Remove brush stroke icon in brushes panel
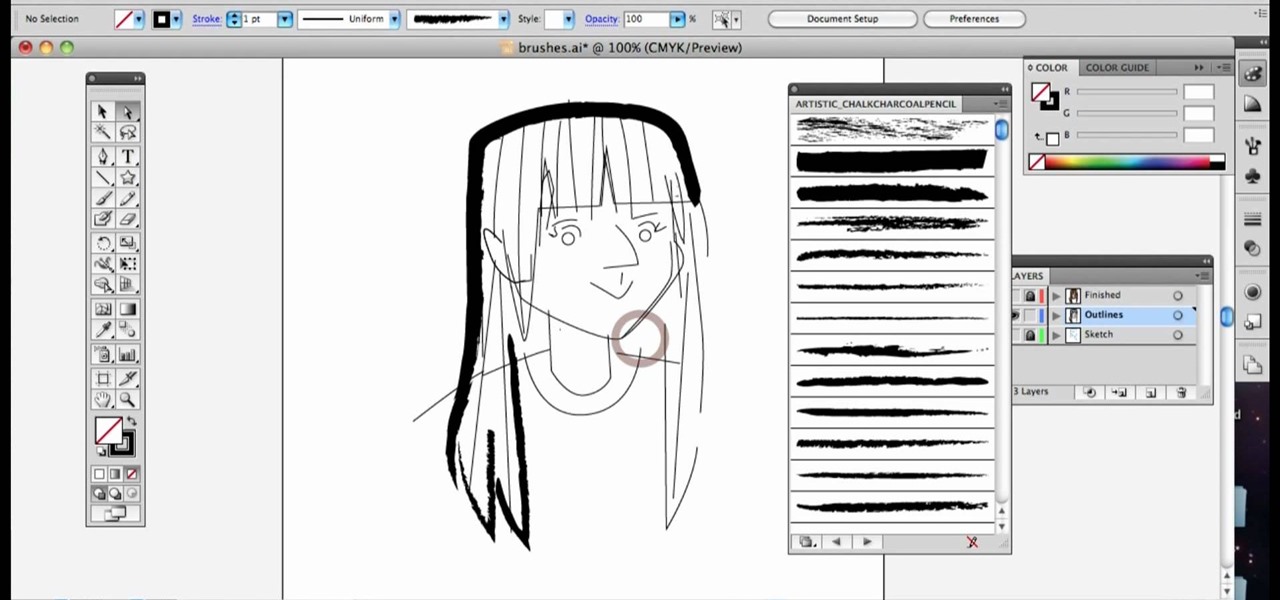 (x=972, y=542)
